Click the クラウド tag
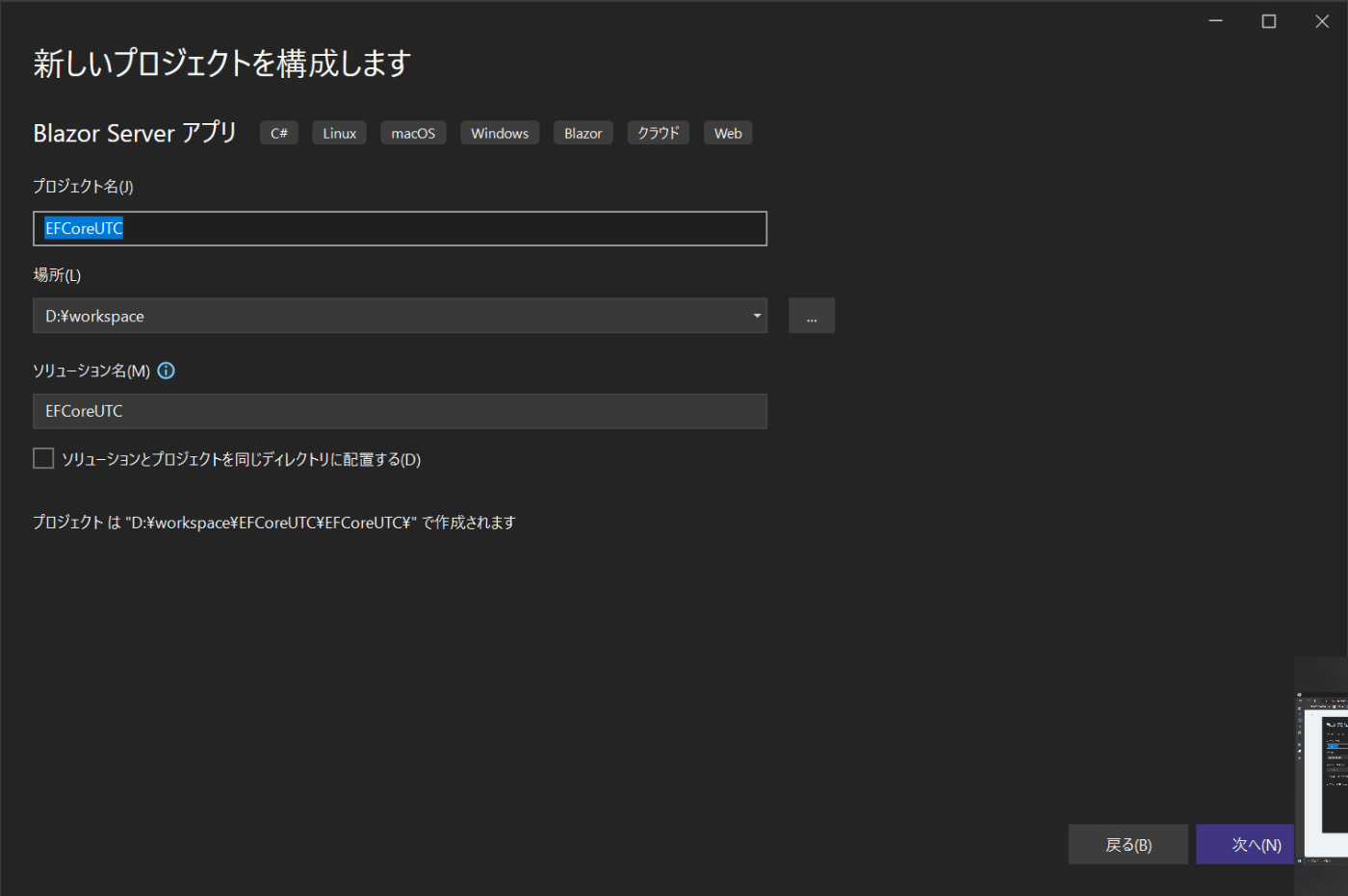 (x=659, y=133)
